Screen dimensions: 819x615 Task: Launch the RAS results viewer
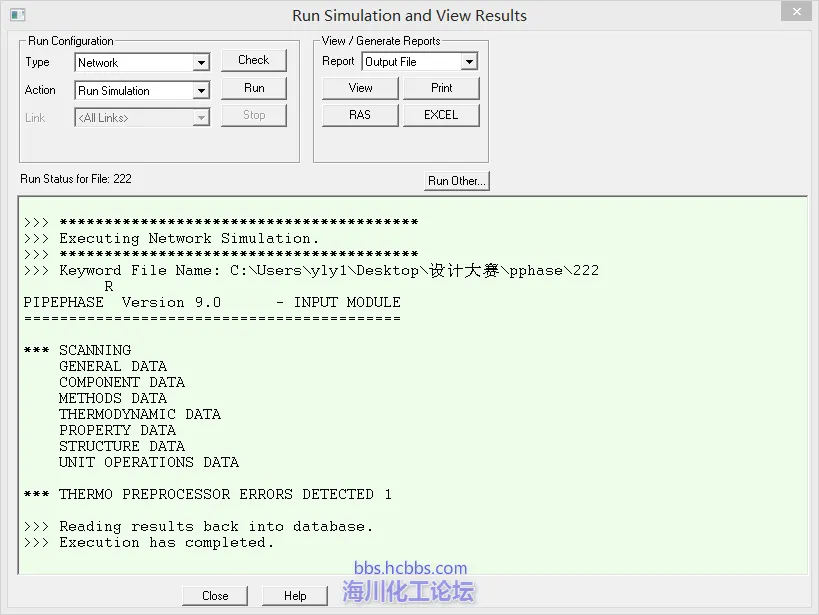360,115
